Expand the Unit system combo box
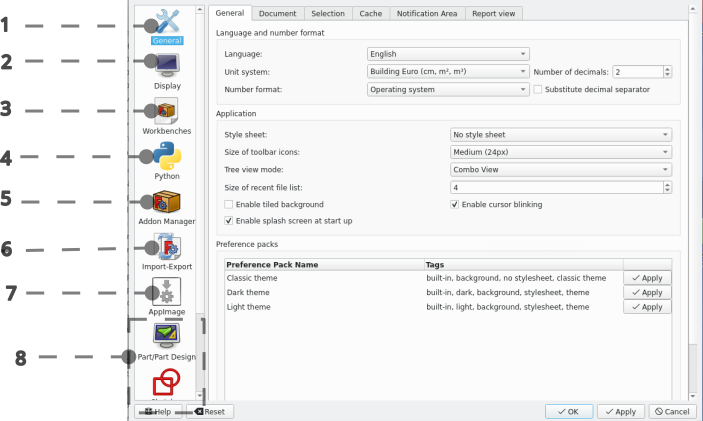The width and height of the screenshot is (703, 421). pyautogui.click(x=447, y=72)
